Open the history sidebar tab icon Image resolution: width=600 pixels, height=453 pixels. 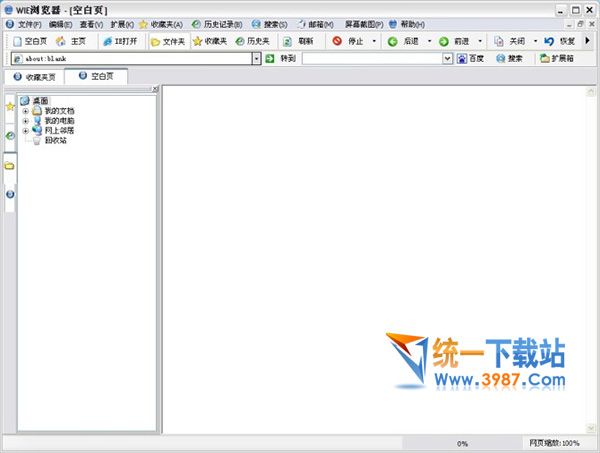[x=10, y=135]
